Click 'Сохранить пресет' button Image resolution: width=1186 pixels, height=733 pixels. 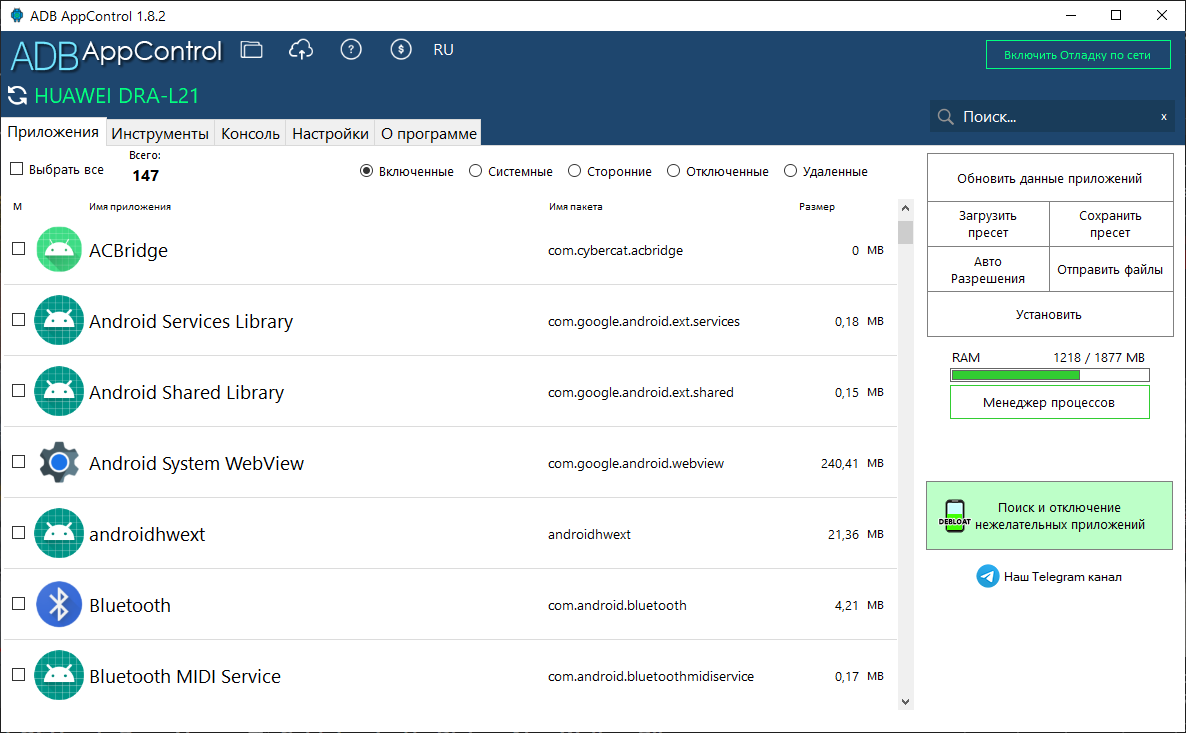coord(1110,224)
